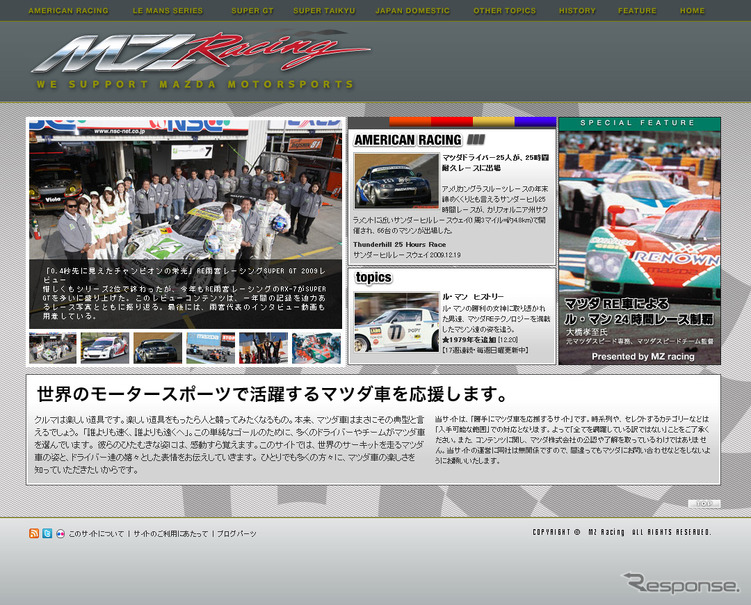The image size is (751, 605).
Task: Click copyright MZ Racing text
Action: click(x=622, y=532)
